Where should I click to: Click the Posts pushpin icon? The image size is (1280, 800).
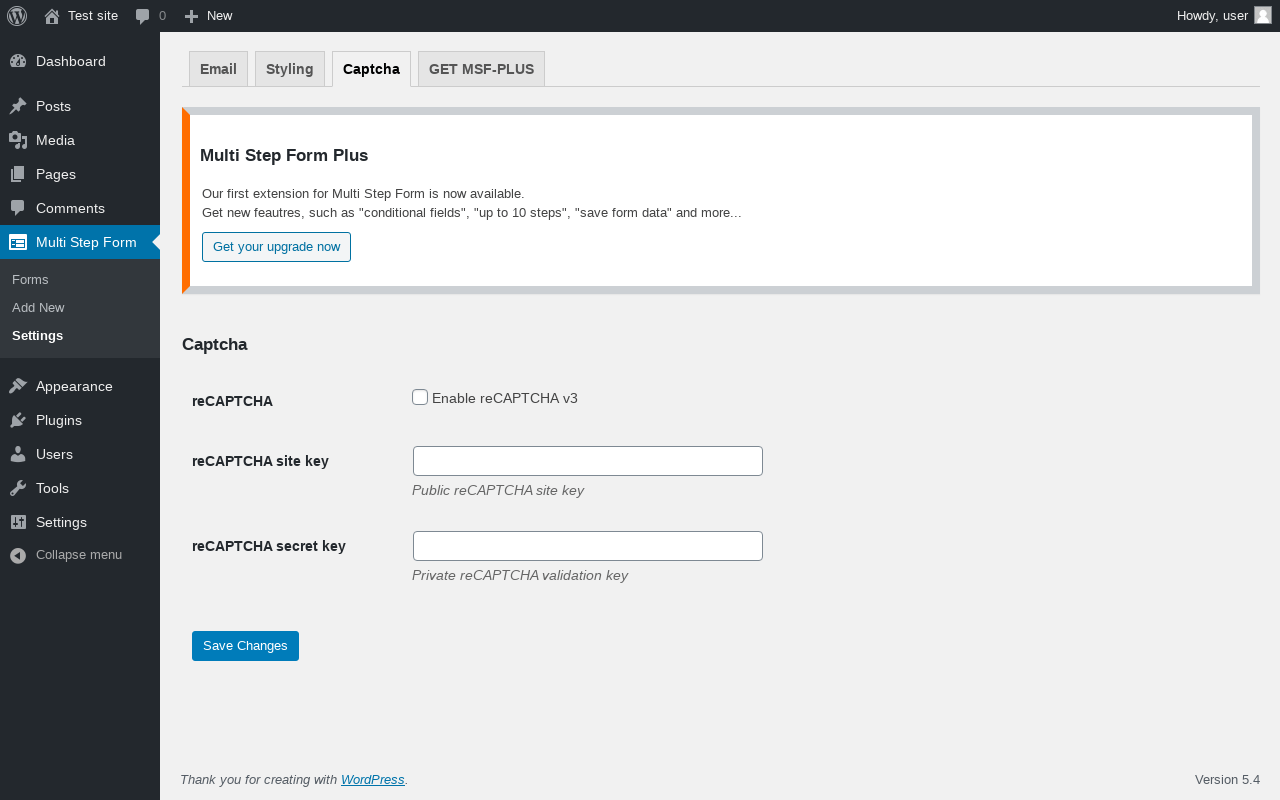point(18,106)
